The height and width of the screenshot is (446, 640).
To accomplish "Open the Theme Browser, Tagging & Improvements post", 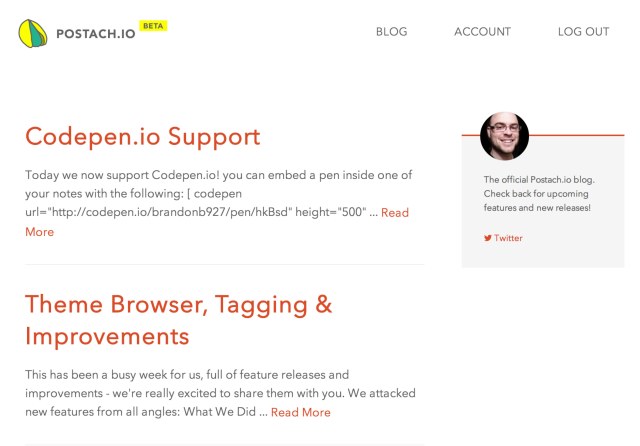I will 178,320.
